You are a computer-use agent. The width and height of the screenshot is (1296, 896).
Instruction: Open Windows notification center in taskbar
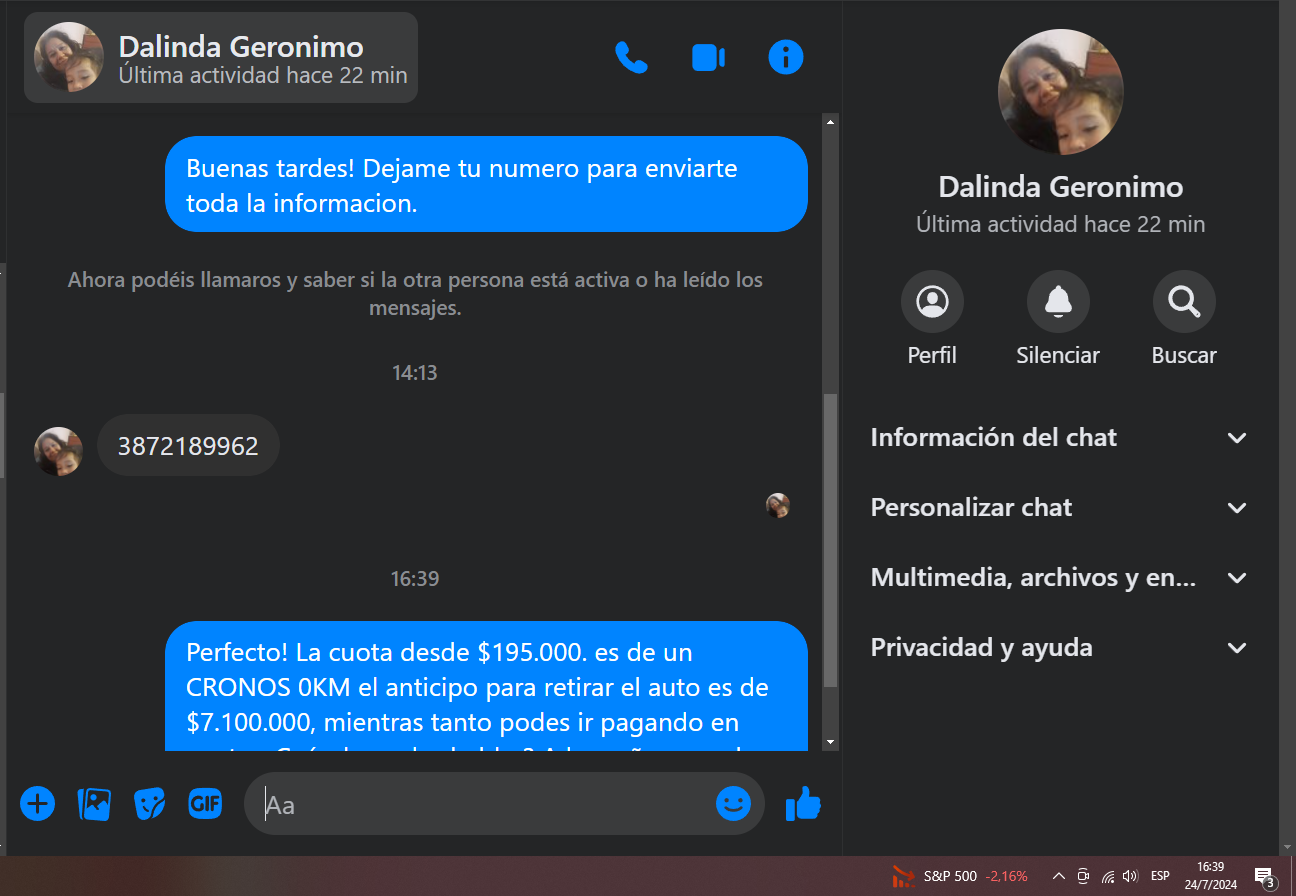tap(1264, 877)
